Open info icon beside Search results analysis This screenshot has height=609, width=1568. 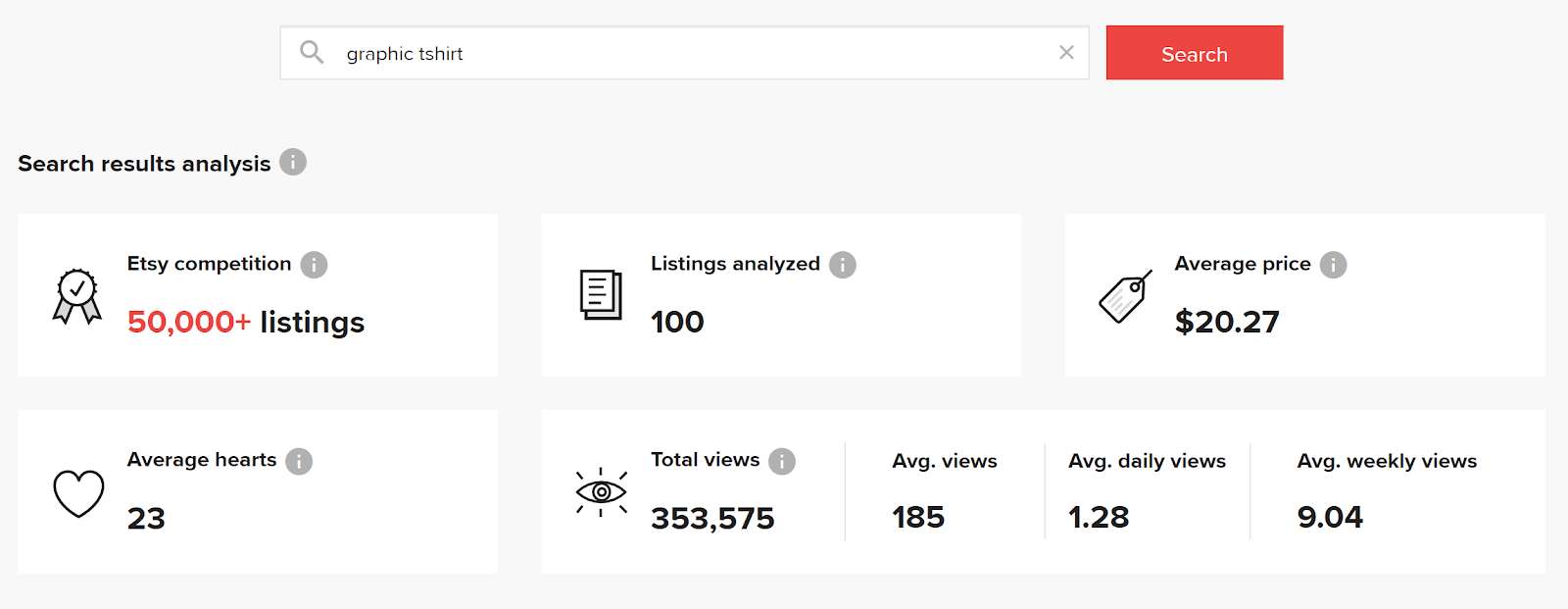pos(293,162)
